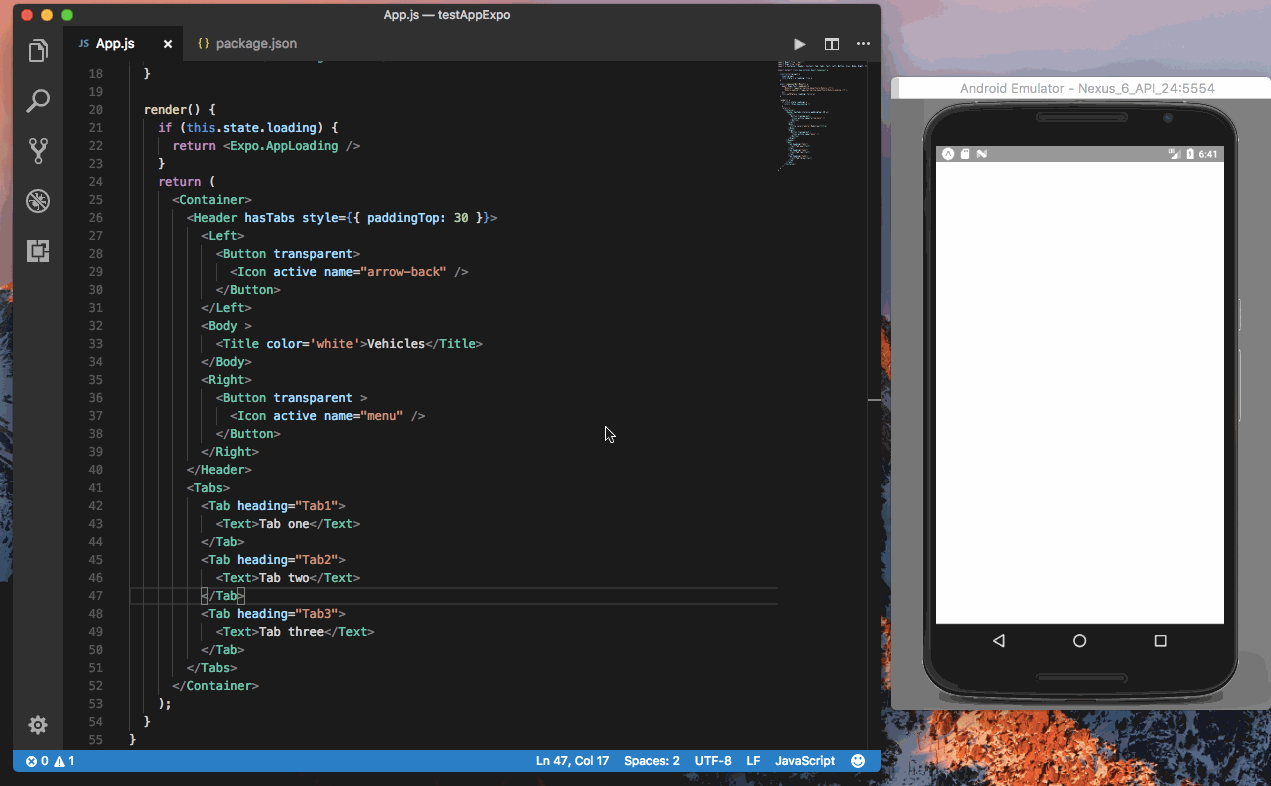Tap Android emulator Back button
1271x786 pixels.
pyautogui.click(x=998, y=641)
